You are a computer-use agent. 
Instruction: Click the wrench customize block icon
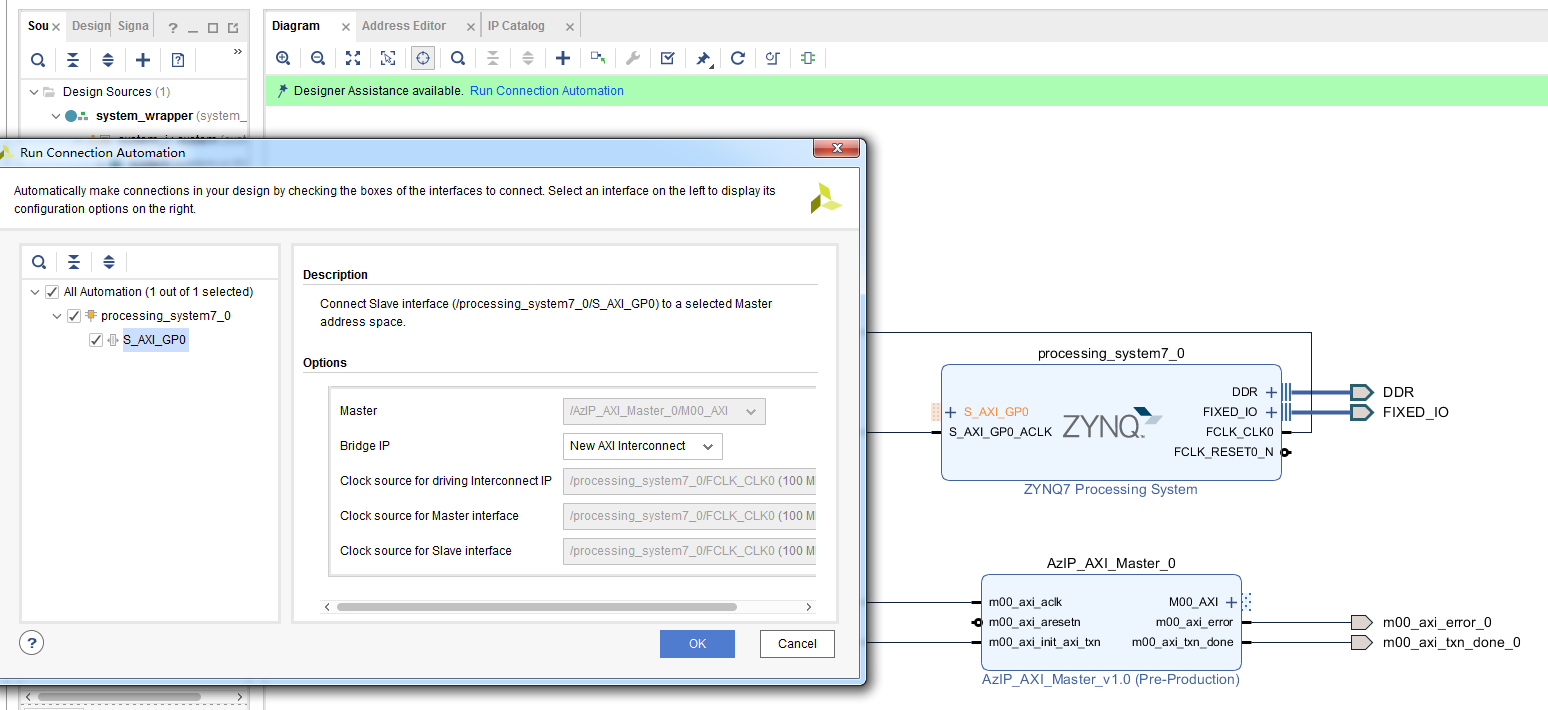(633, 58)
